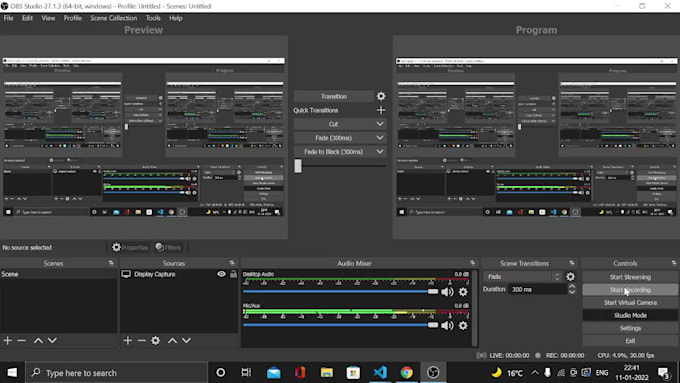This screenshot has height=383, width=680.
Task: Move source down in Sources panel
Action: (x=186, y=340)
